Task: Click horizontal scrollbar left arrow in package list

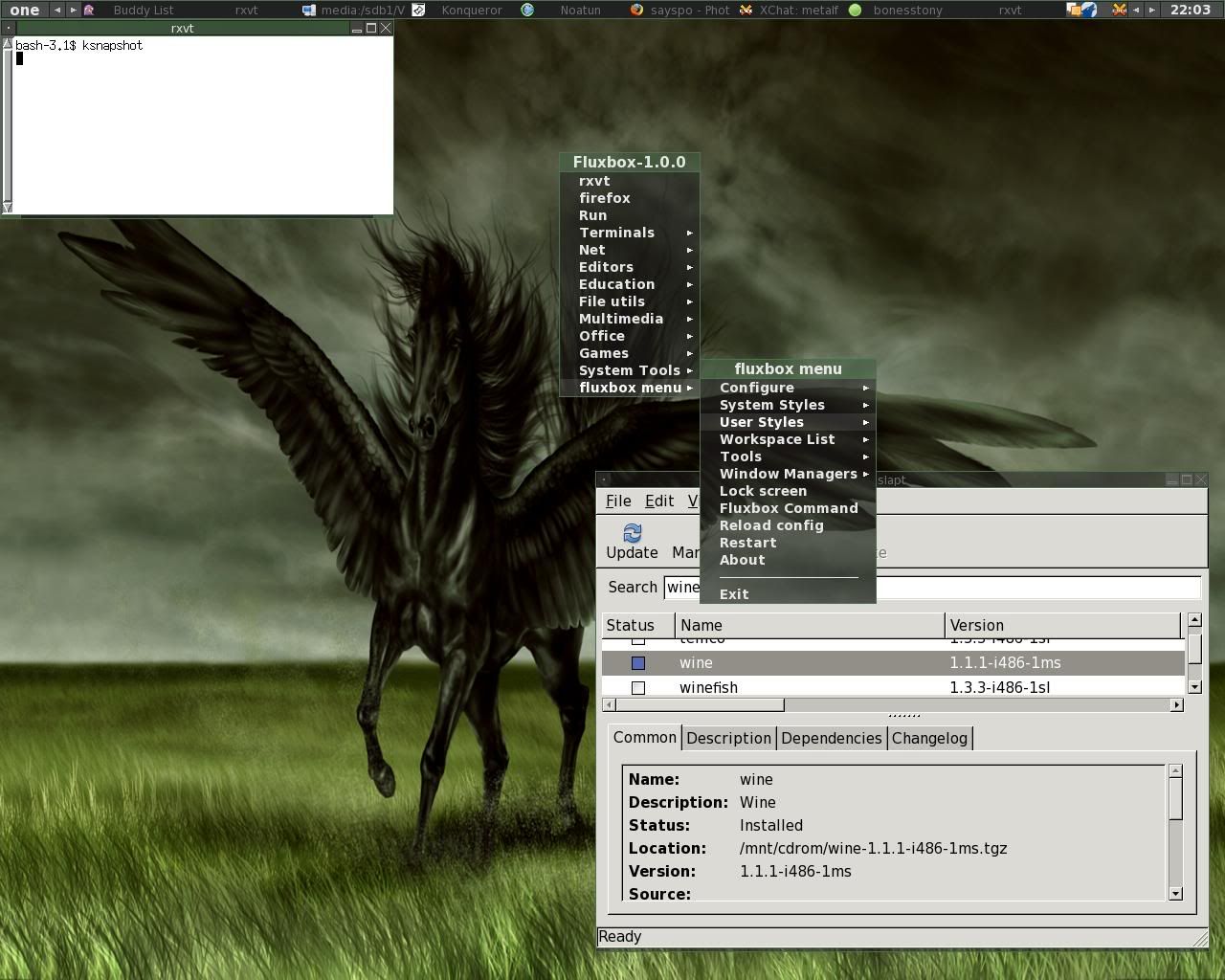Action: point(608,704)
